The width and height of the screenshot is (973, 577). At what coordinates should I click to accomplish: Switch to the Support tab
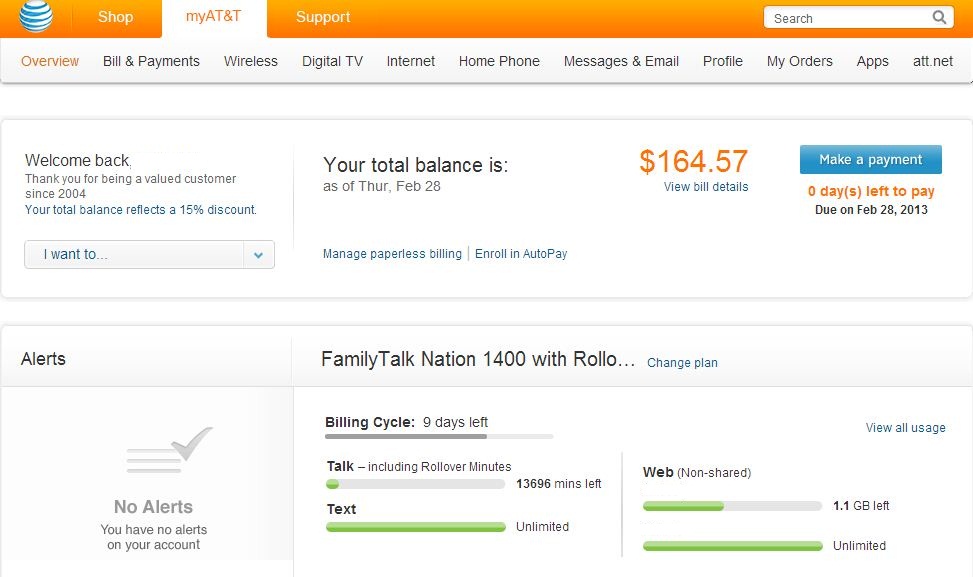pos(323,17)
